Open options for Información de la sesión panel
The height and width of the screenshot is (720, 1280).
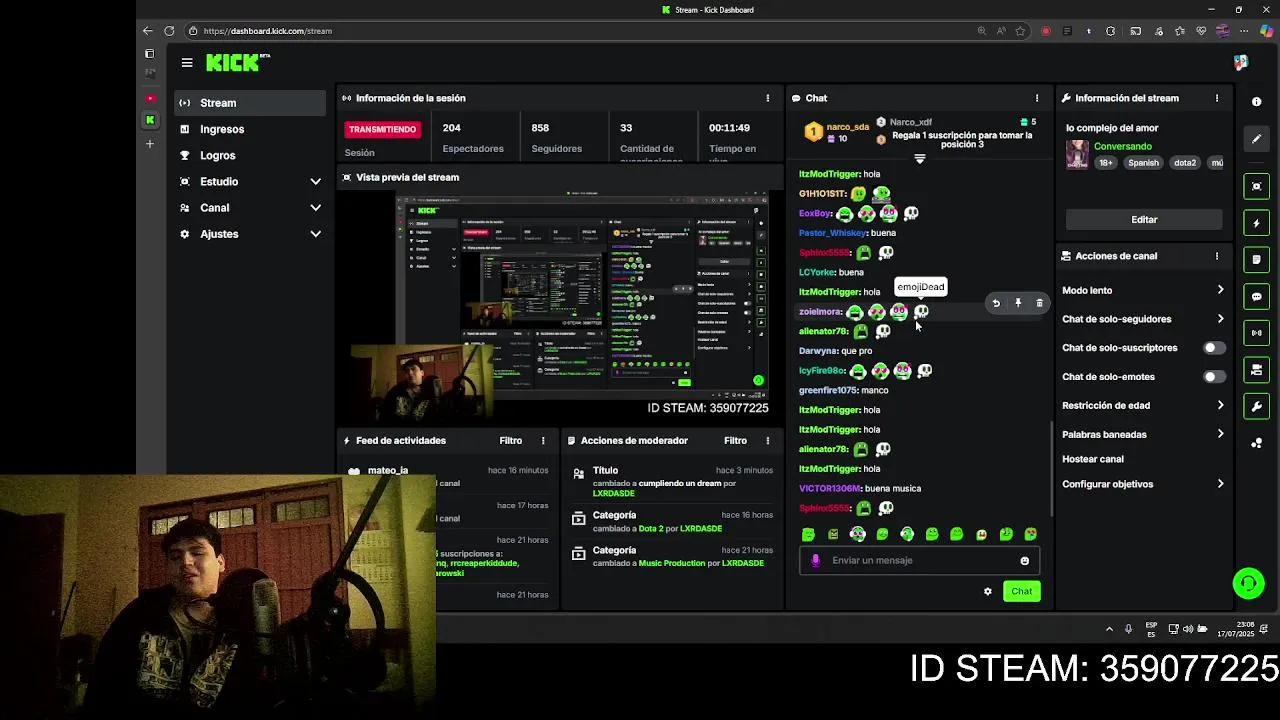click(768, 98)
